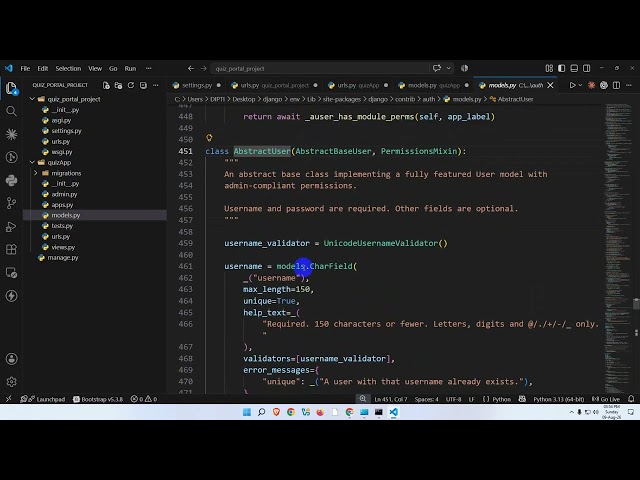Refresh the Explorer file tree
This screenshot has height=480, width=640.
[x=131, y=85]
